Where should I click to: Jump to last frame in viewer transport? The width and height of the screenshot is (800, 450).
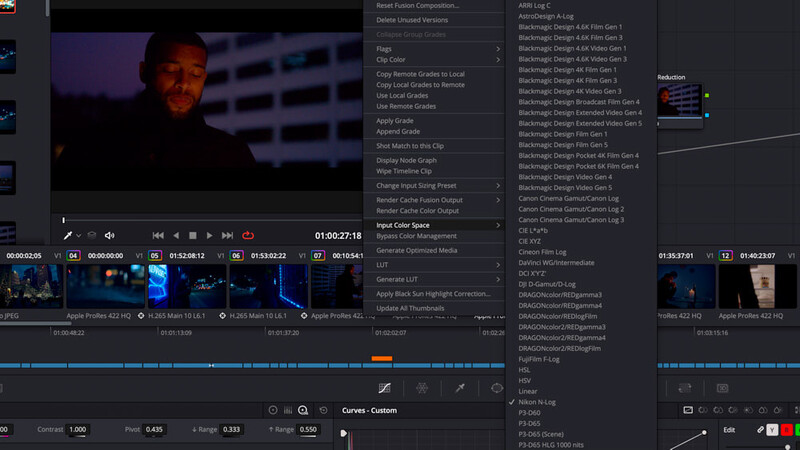pyautogui.click(x=227, y=235)
